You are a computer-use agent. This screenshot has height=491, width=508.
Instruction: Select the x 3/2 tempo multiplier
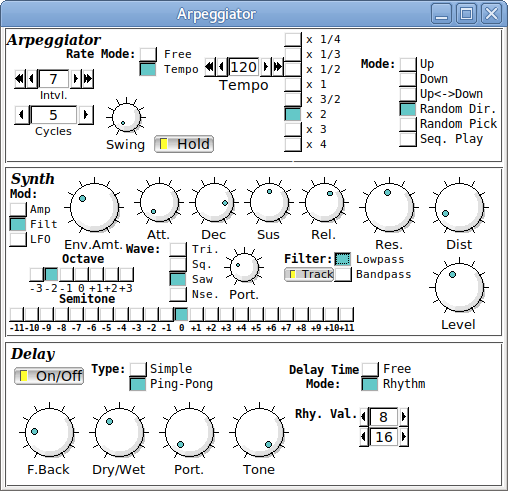pos(293,99)
